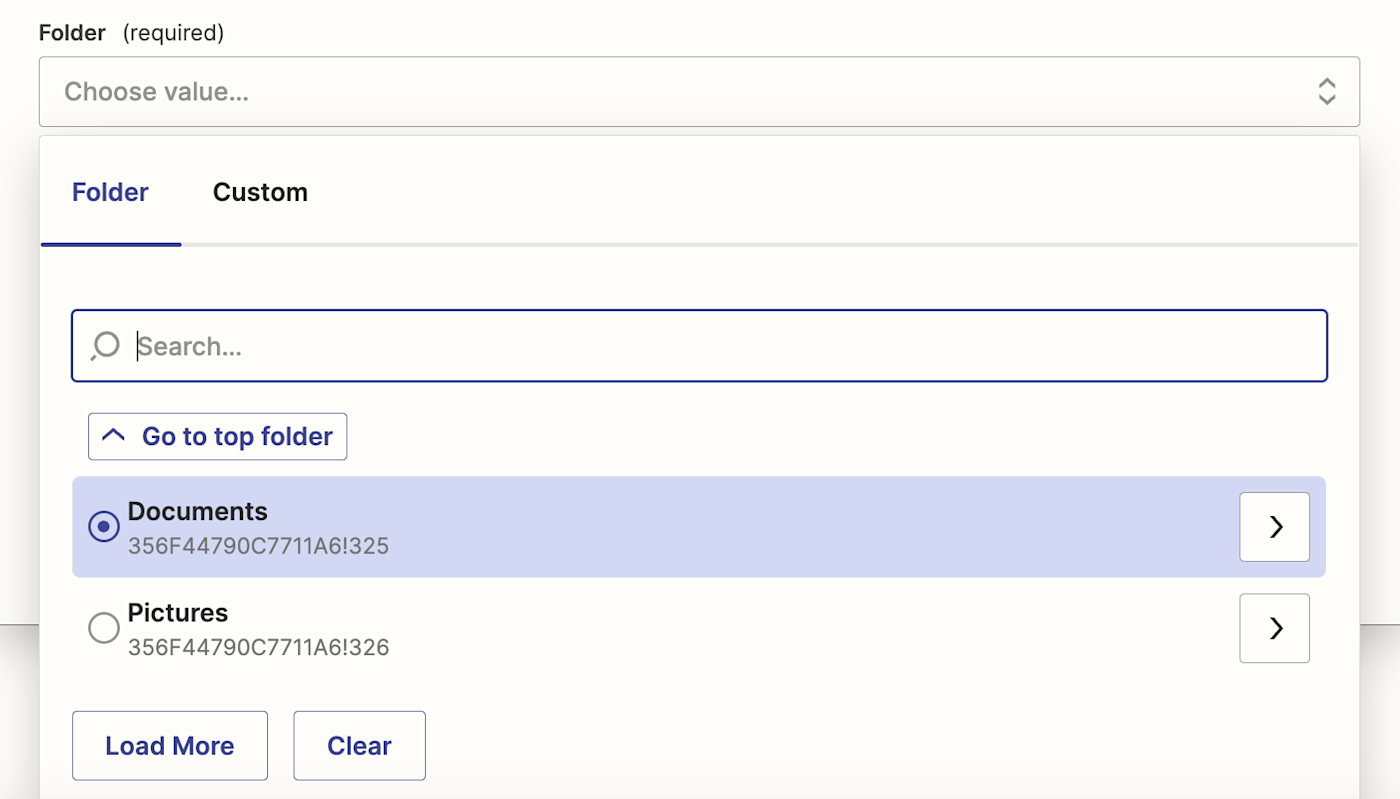Image resolution: width=1400 pixels, height=799 pixels.
Task: Click the Folder field label
Action: pos(72,33)
